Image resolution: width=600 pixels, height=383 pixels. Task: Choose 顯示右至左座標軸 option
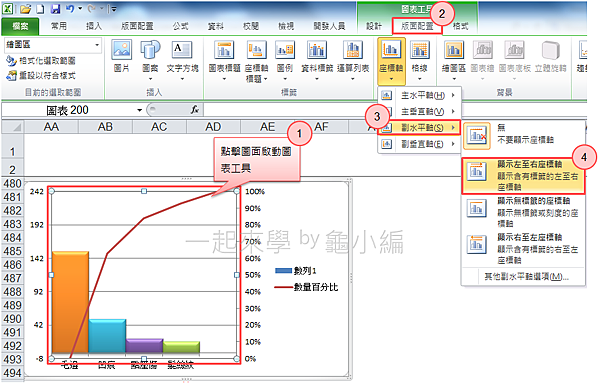(x=523, y=248)
